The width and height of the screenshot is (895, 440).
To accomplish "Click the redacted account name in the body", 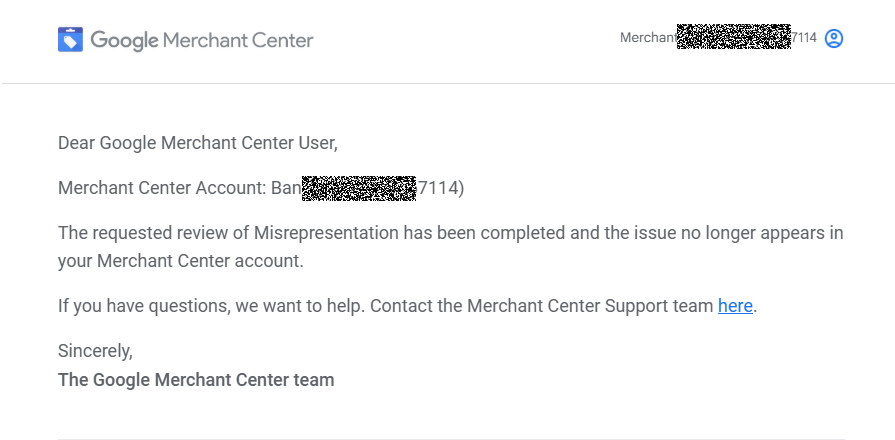I will point(358,188).
